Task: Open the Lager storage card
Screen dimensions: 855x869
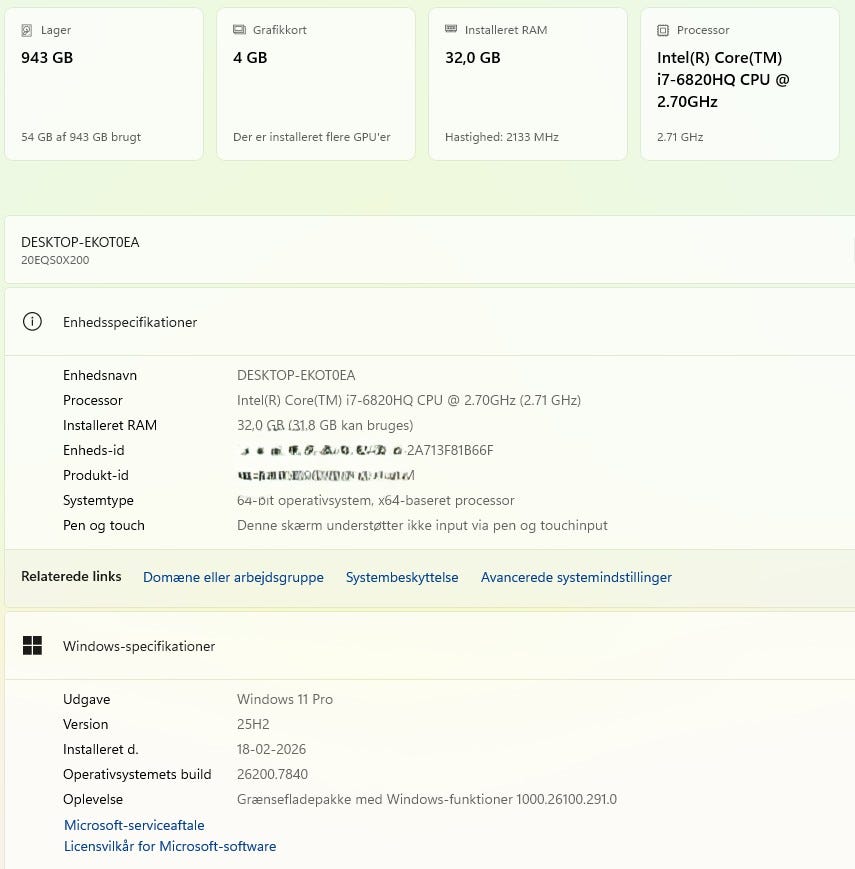Action: pos(104,84)
